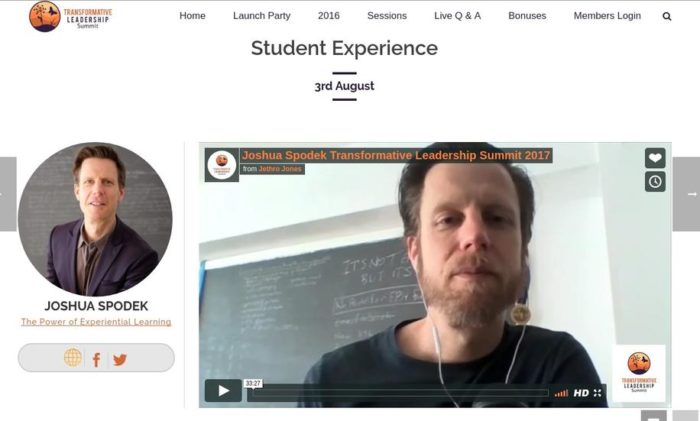Open the Sessions menu item
Image resolution: width=700 pixels, height=421 pixels.
[387, 16]
